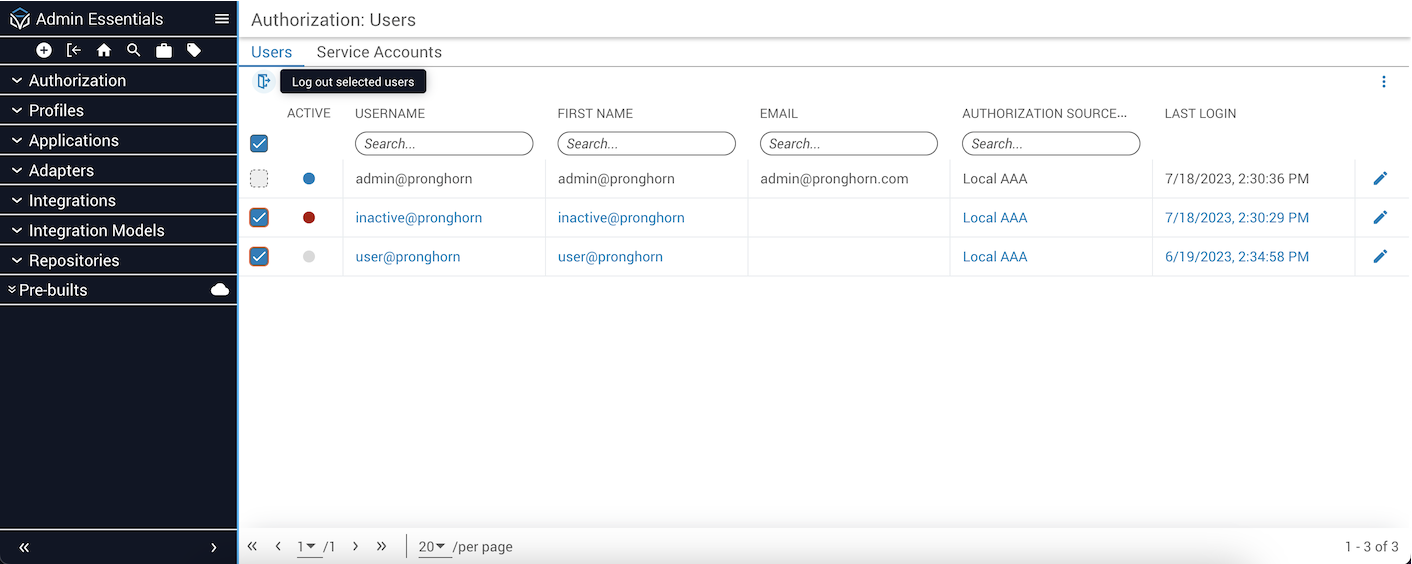Viewport: 1412px width, 564px height.
Task: Click the Log out selected users icon
Action: click(x=263, y=82)
